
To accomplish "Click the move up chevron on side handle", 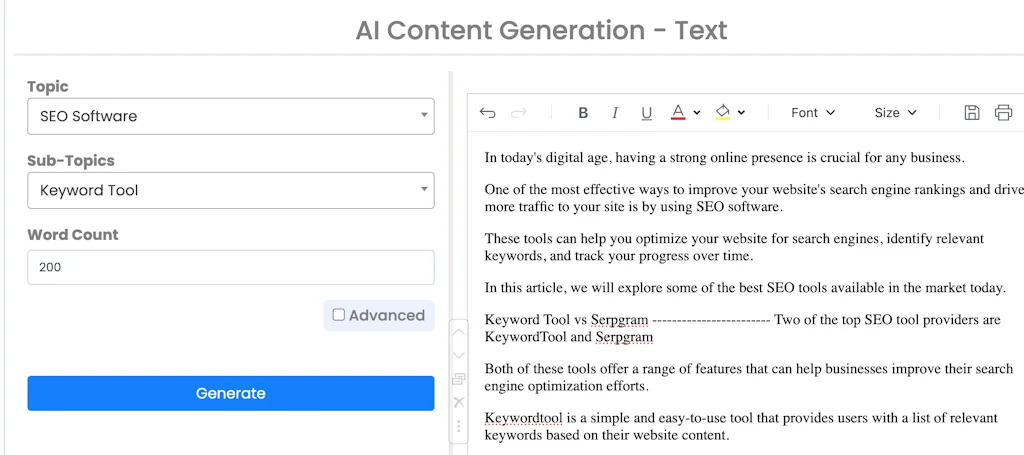I will [459, 333].
